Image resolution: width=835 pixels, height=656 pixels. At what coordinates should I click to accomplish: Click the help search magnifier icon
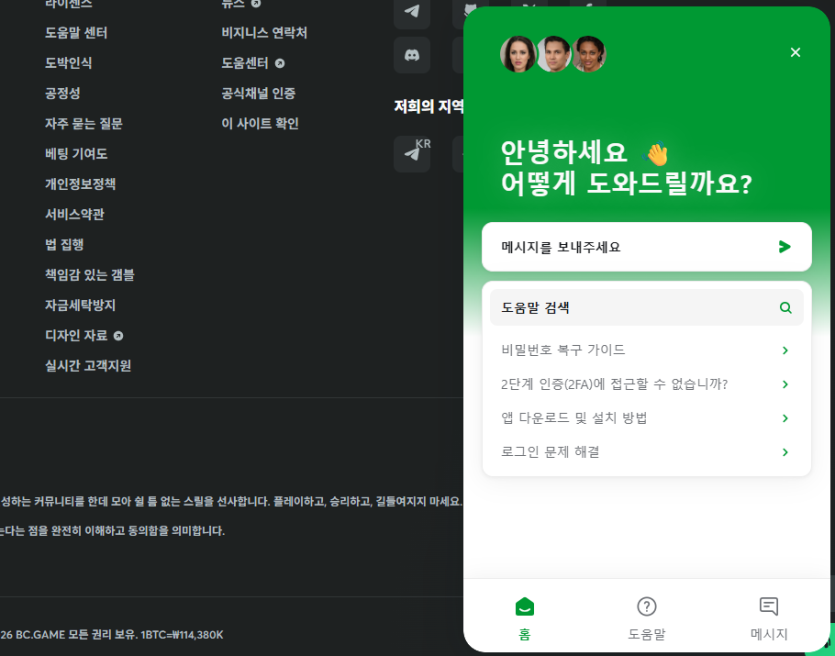point(785,308)
